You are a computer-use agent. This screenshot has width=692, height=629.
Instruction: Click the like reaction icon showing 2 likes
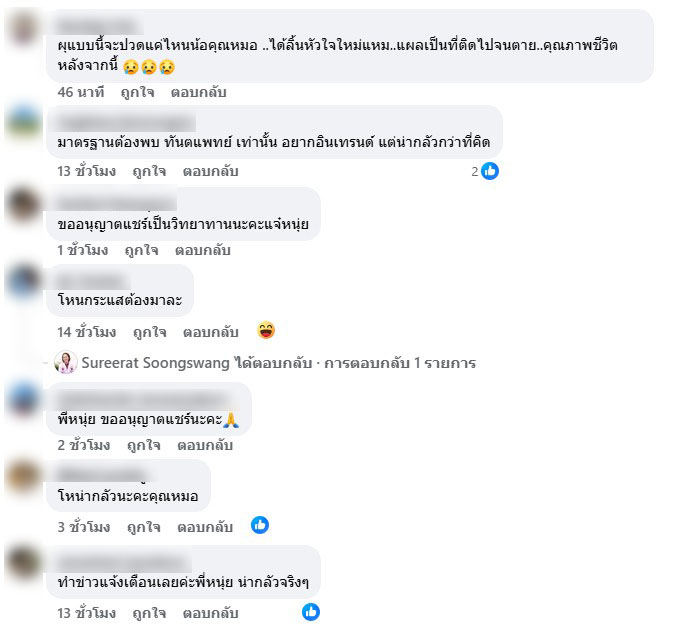point(489,171)
